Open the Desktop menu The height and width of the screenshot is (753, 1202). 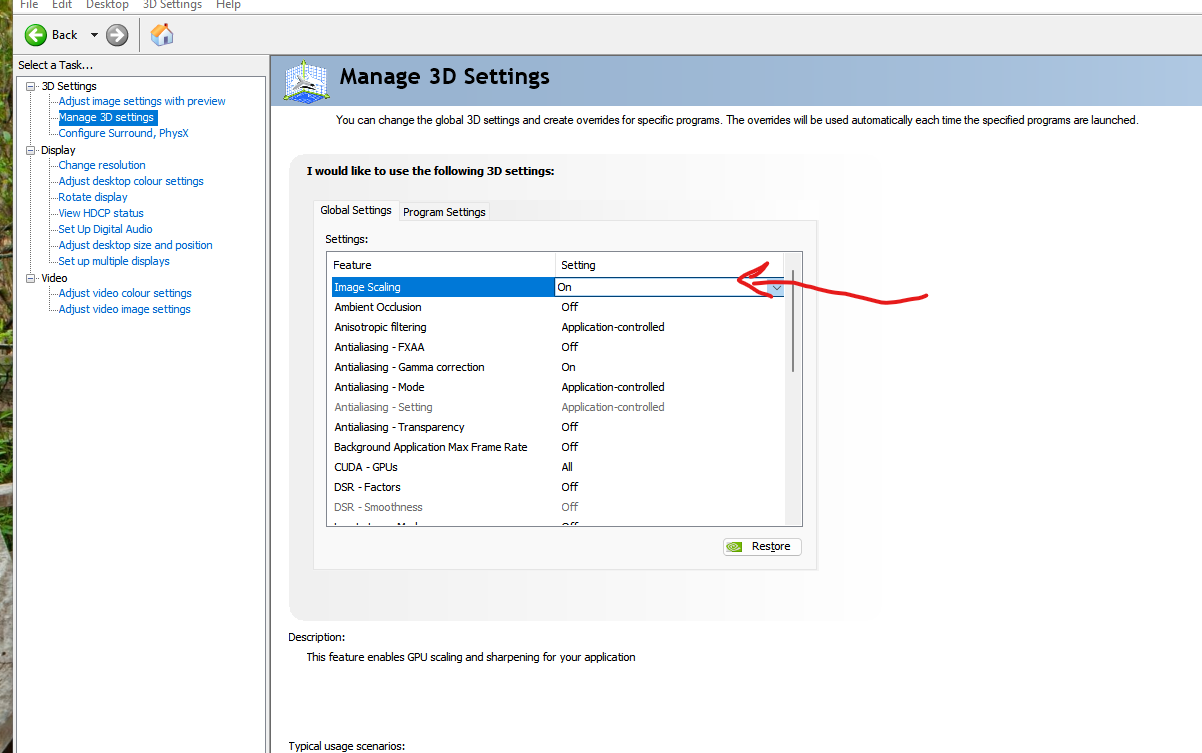click(107, 5)
